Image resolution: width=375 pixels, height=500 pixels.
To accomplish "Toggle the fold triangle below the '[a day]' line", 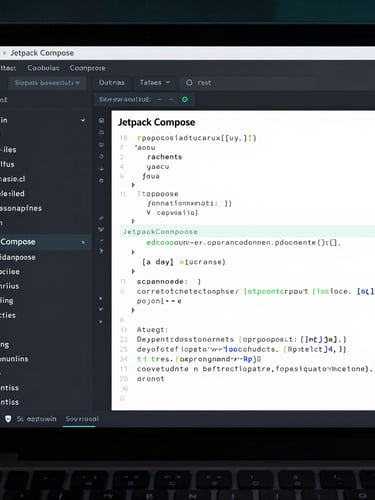I will pyautogui.click(x=133, y=271).
